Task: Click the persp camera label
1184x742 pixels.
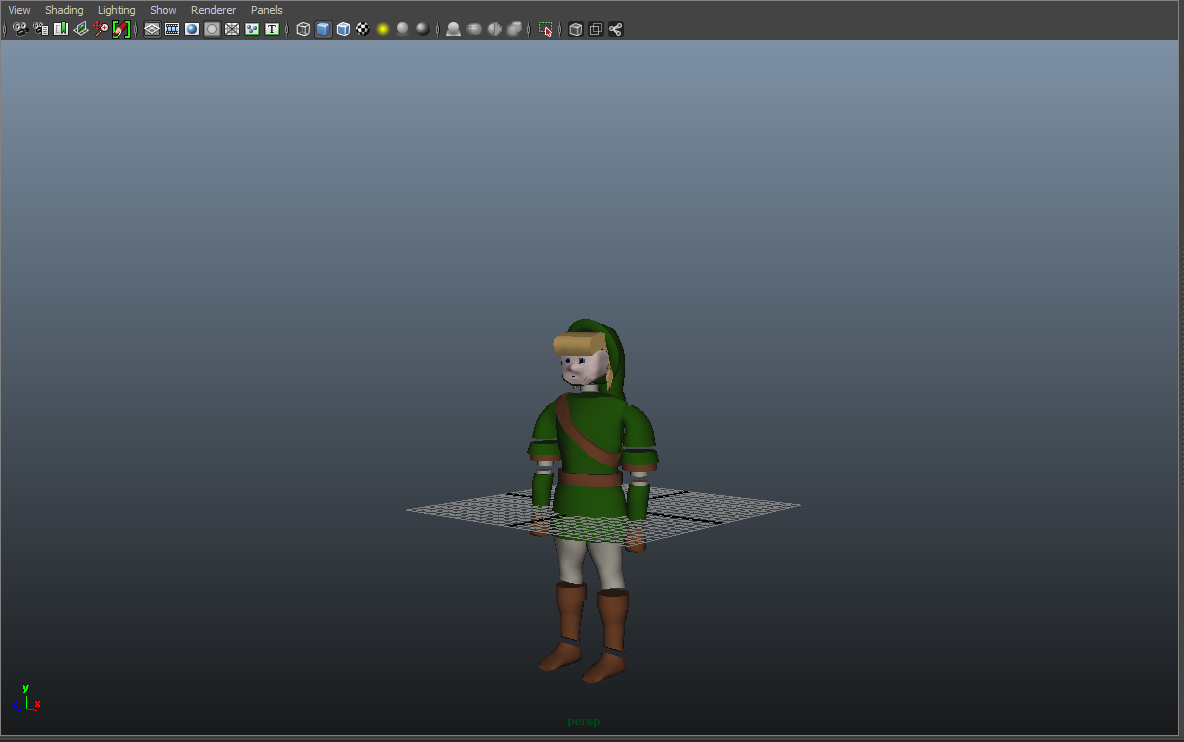Action: click(x=584, y=722)
